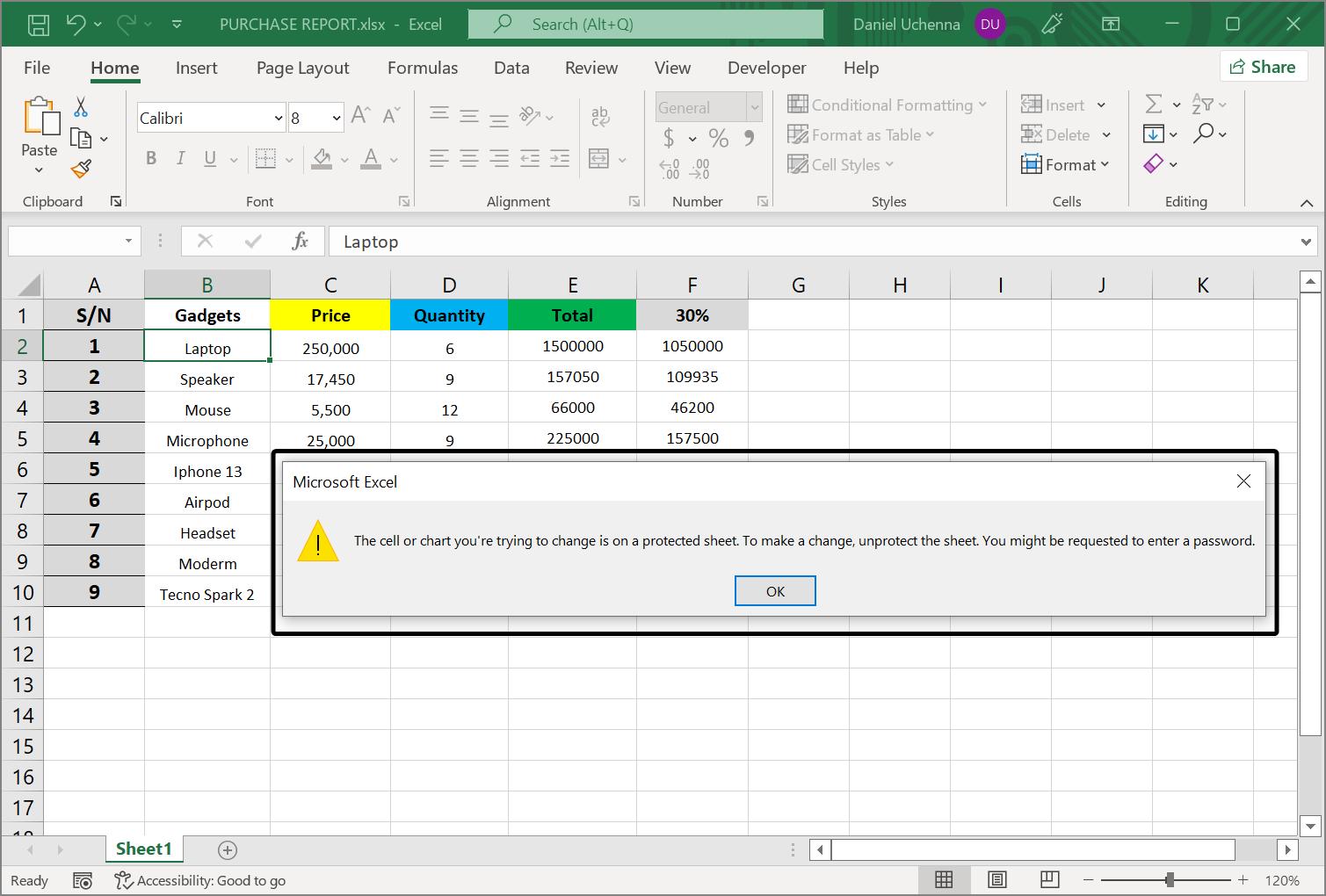Viewport: 1326px width, 896px height.
Task: Switch to the Developer ribbon tab
Action: coord(766,68)
